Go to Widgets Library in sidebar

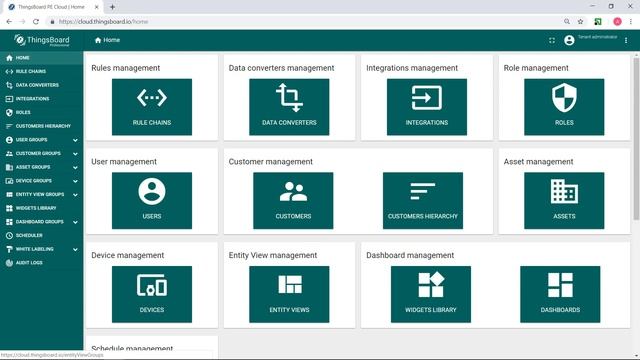point(41,208)
